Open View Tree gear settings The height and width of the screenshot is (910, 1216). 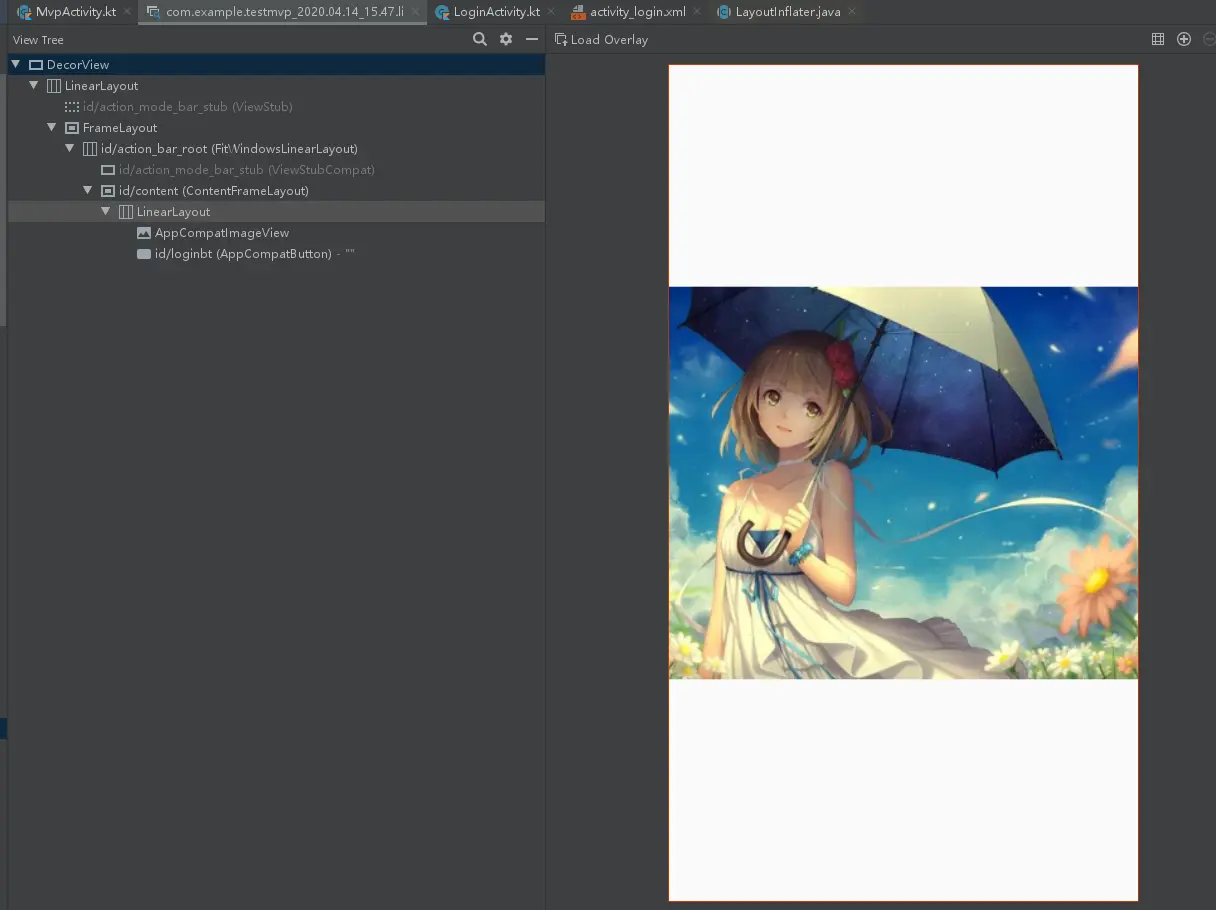[506, 39]
